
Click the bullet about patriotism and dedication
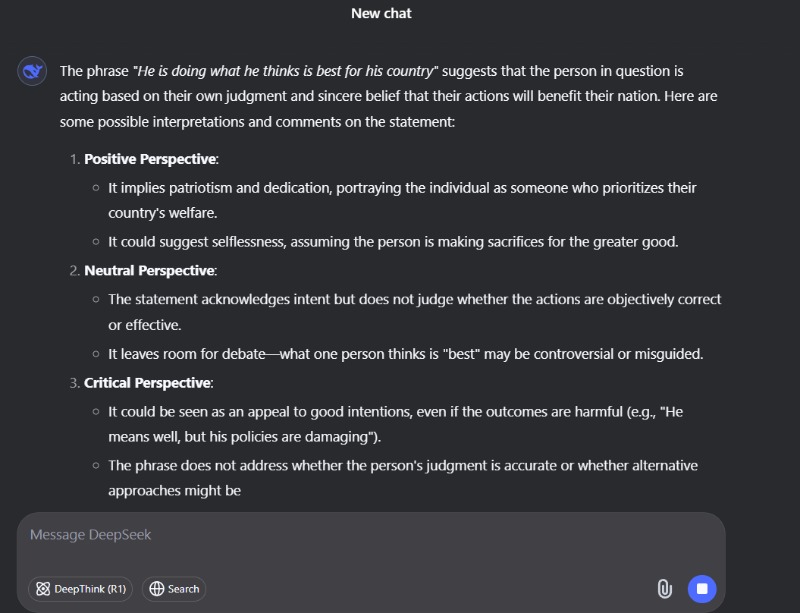(x=402, y=200)
